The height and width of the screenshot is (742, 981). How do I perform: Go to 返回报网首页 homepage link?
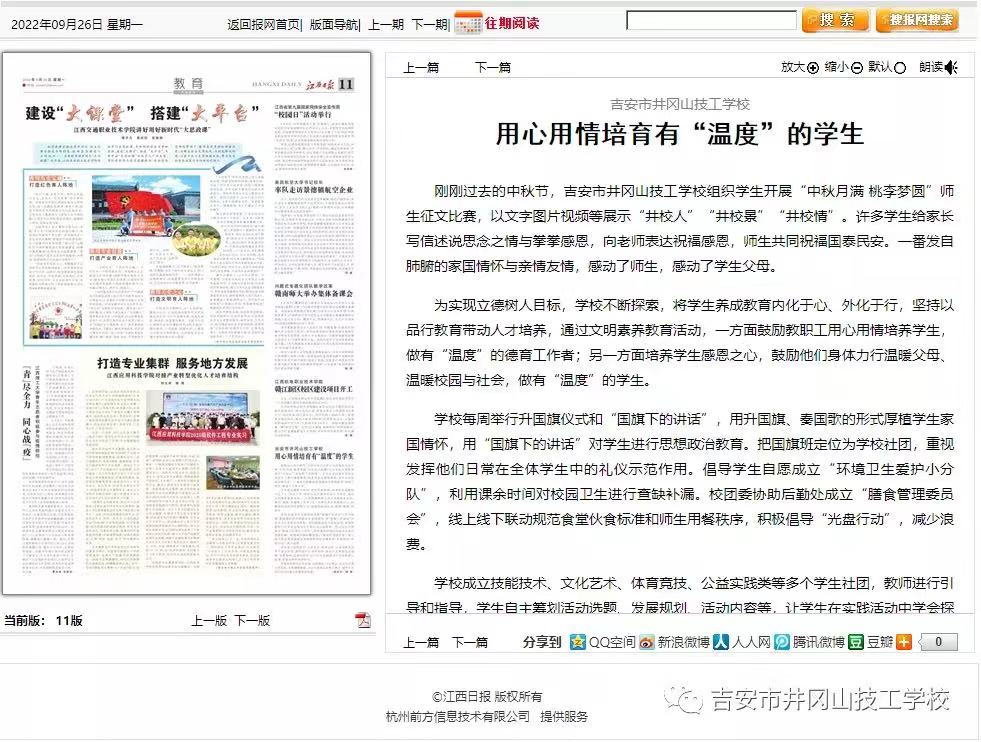click(x=263, y=25)
